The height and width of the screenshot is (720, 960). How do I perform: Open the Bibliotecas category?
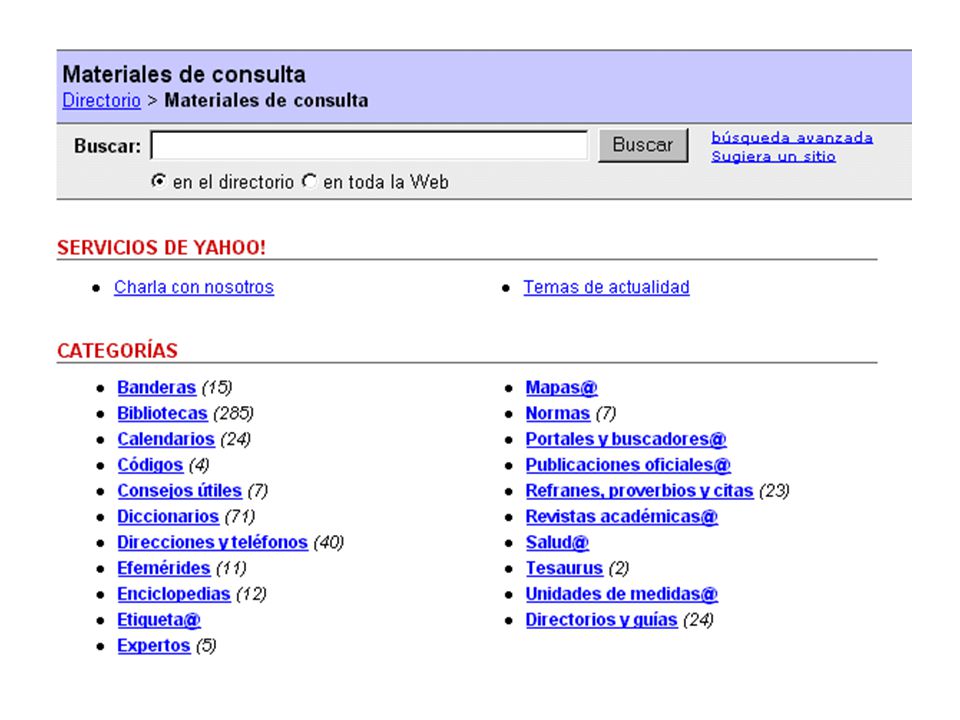(x=162, y=413)
